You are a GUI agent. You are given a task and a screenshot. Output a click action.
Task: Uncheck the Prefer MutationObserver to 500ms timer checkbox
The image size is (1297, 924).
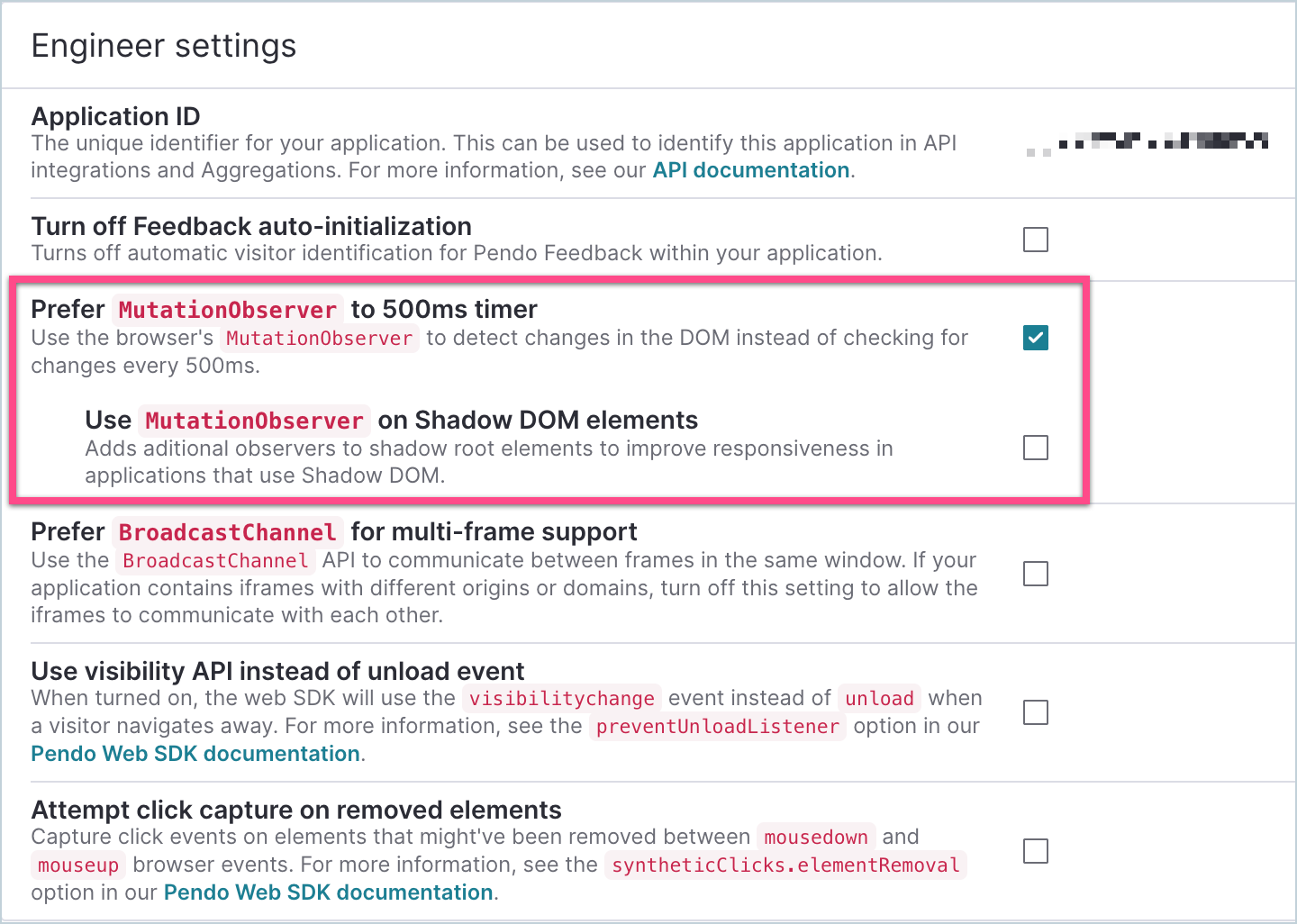(x=1036, y=338)
